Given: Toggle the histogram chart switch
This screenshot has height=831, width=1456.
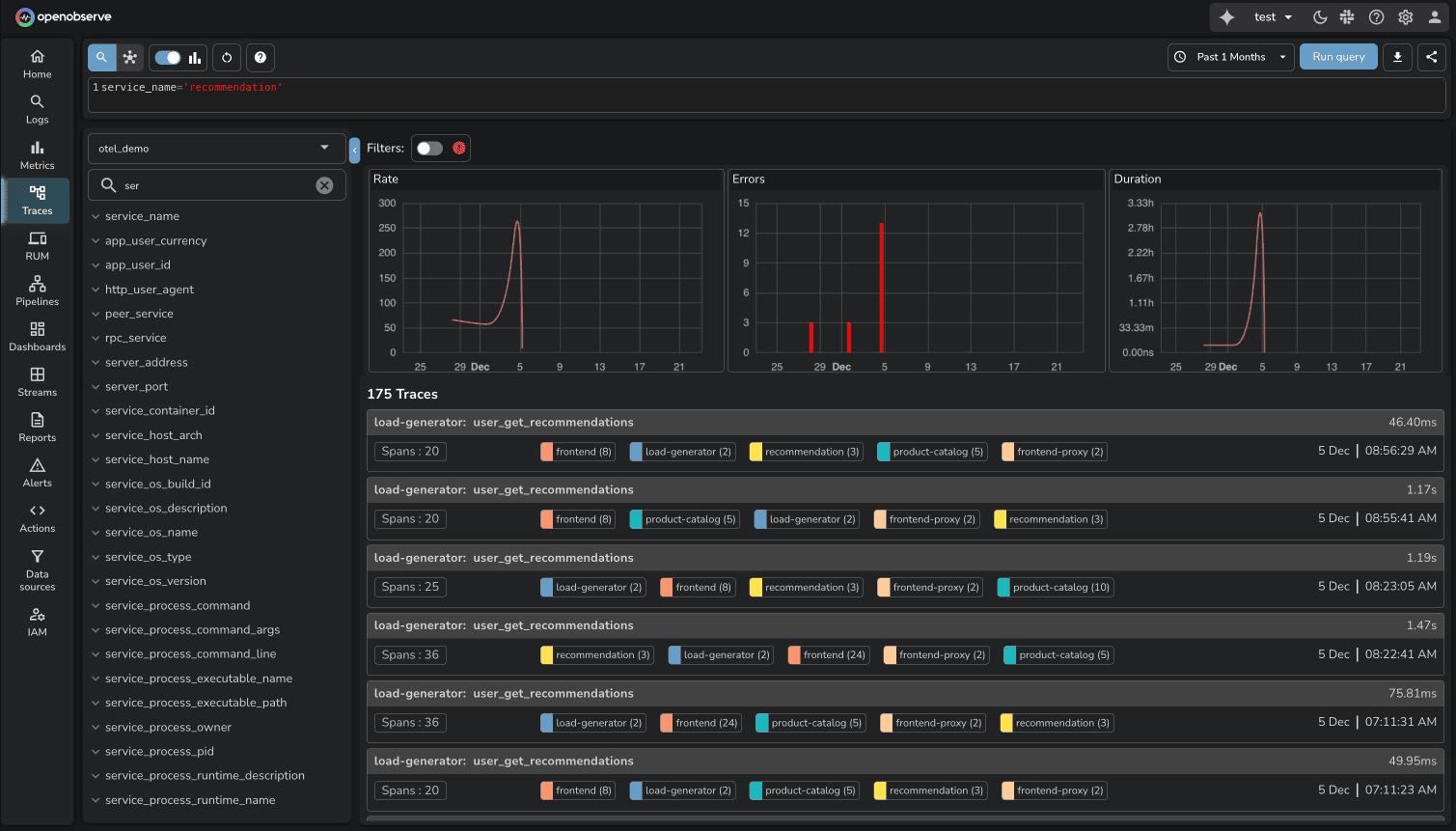Looking at the screenshot, I should (x=169, y=58).
